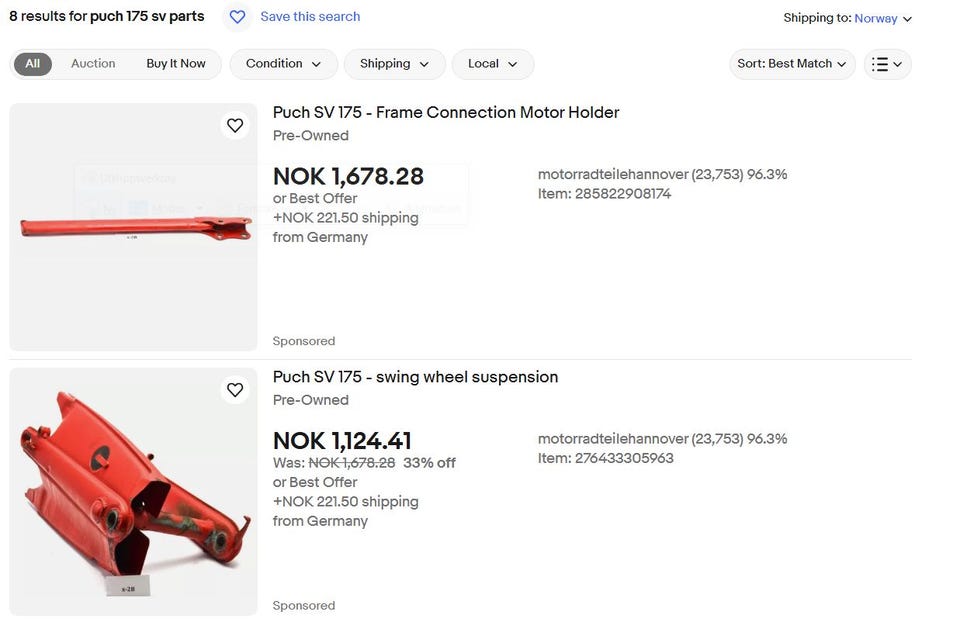Screen dimensions: 960x622
Task: Click Save this search link
Action: [x=310, y=17]
